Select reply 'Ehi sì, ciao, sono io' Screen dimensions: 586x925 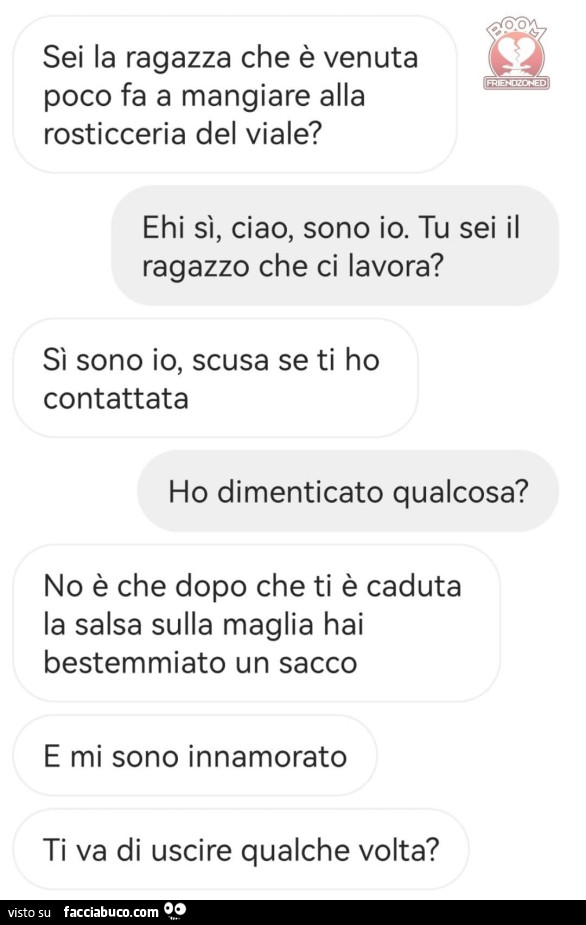coord(335,245)
